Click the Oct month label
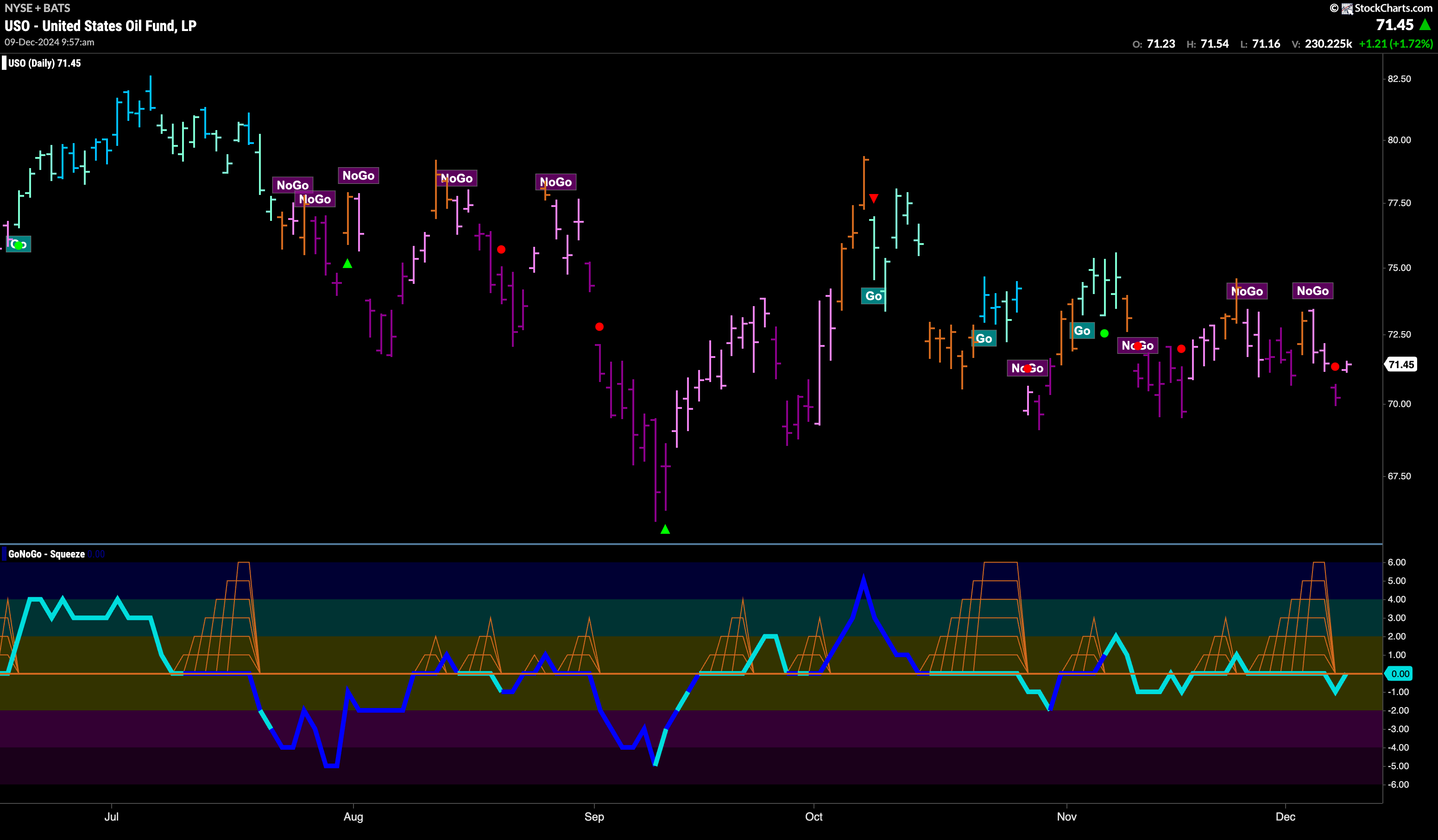Image resolution: width=1438 pixels, height=840 pixels. 814,817
